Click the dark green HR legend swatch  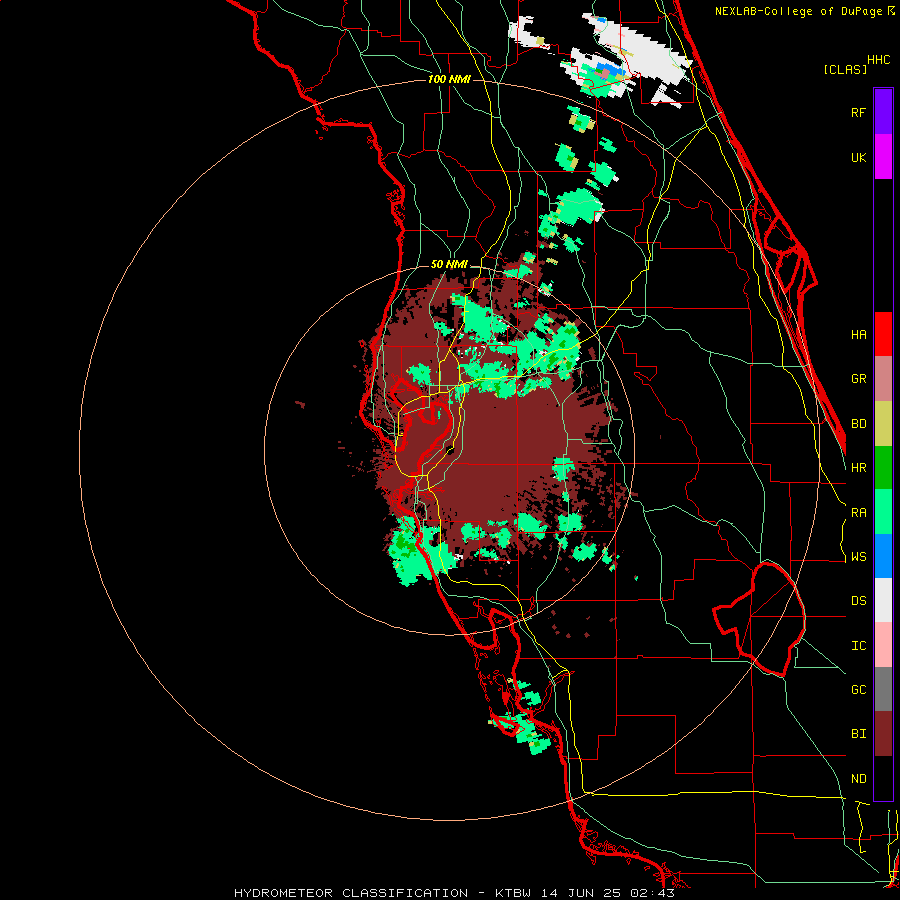(883, 468)
